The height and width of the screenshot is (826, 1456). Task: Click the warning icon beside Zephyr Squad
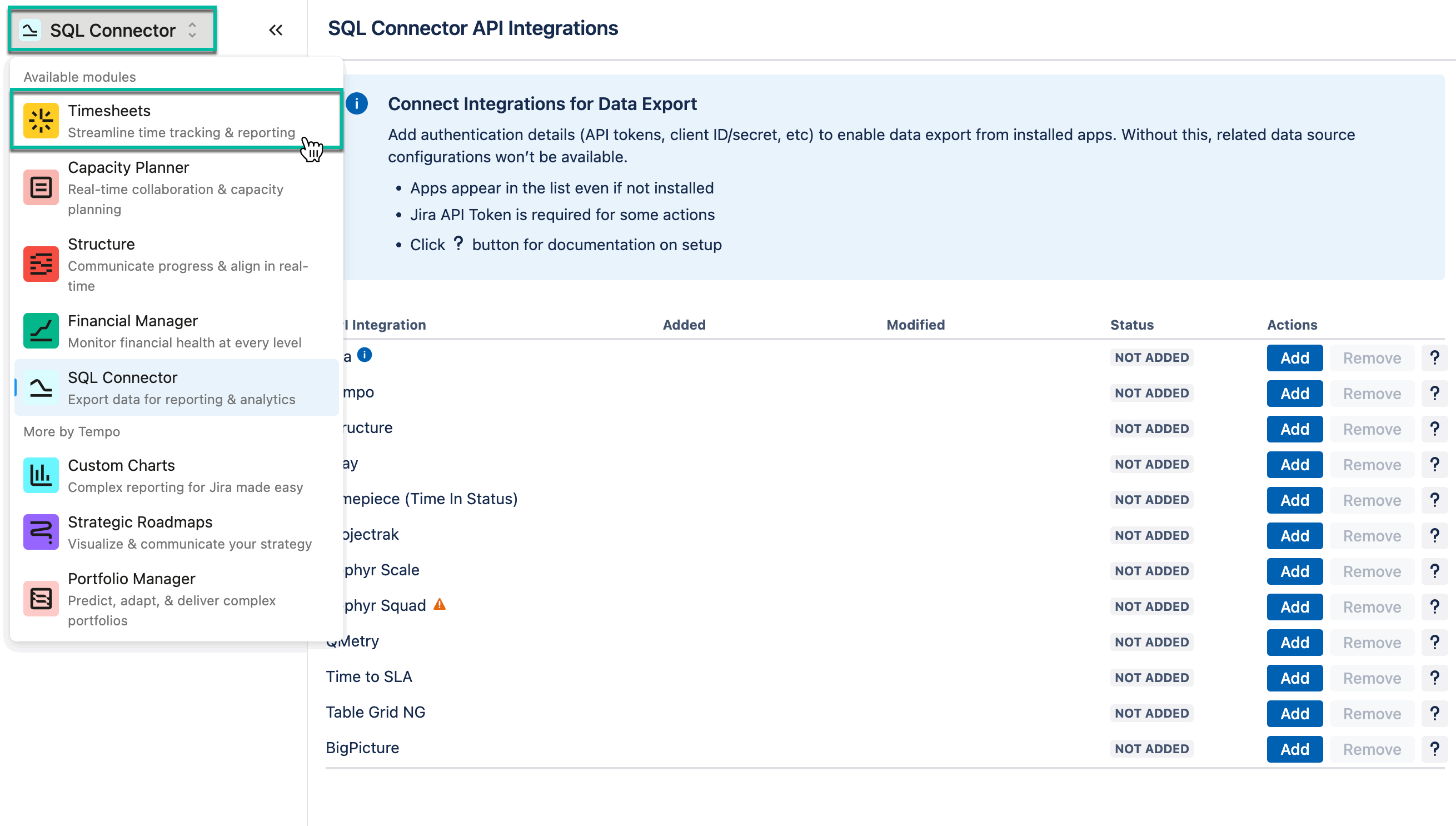pos(440,605)
